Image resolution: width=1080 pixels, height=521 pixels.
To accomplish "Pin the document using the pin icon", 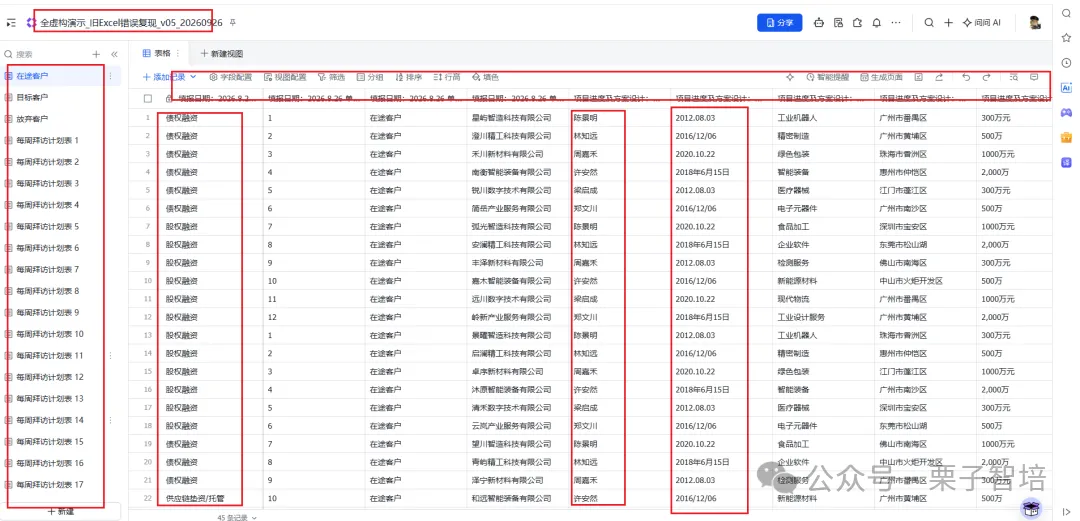I will click(233, 23).
